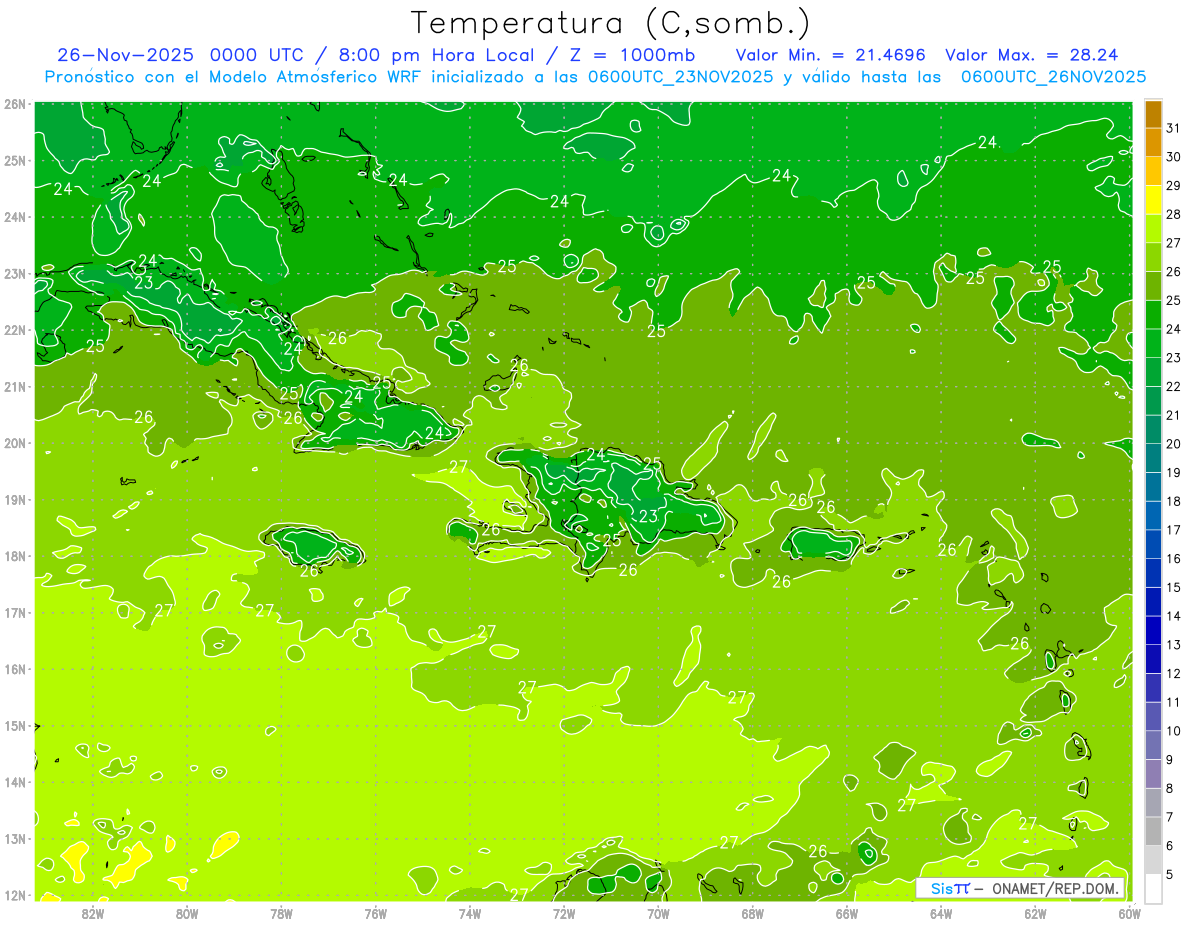
Task: Click the valid-until time '0600UTC_26NOV2025'
Action: 1053,77
